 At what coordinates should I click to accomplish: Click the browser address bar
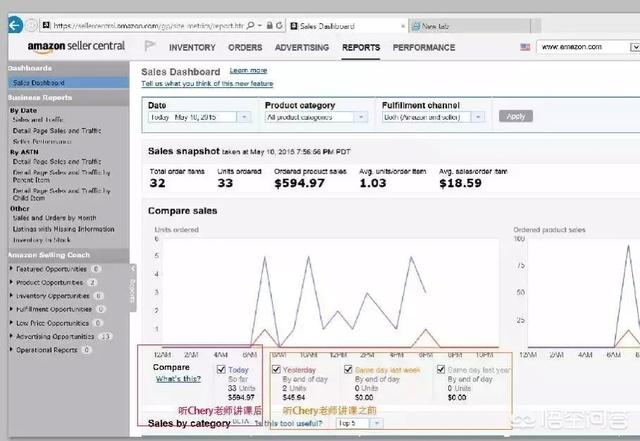pyautogui.click(x=150, y=24)
